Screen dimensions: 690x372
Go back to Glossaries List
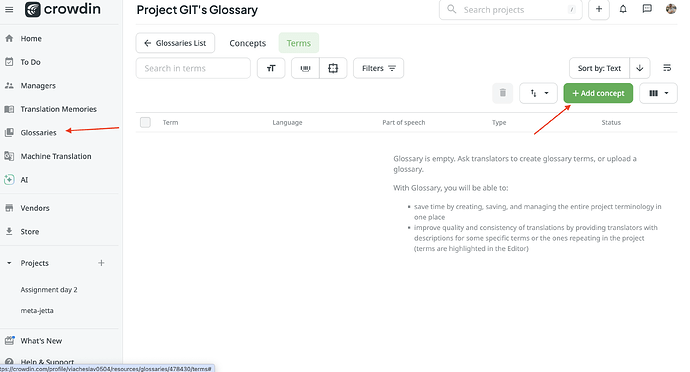point(175,43)
